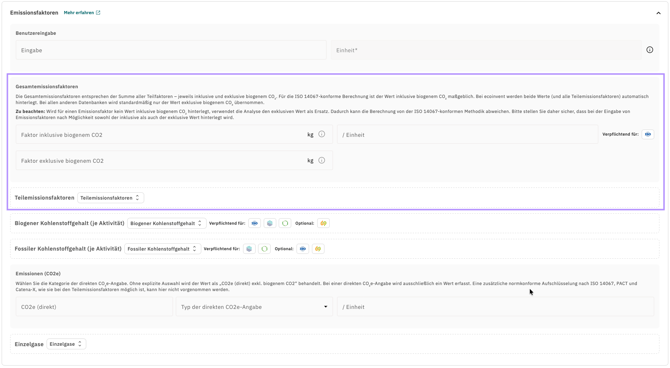
Task: Focus the 'Einheit*' field under Benutzereingabe
Action: pos(486,50)
